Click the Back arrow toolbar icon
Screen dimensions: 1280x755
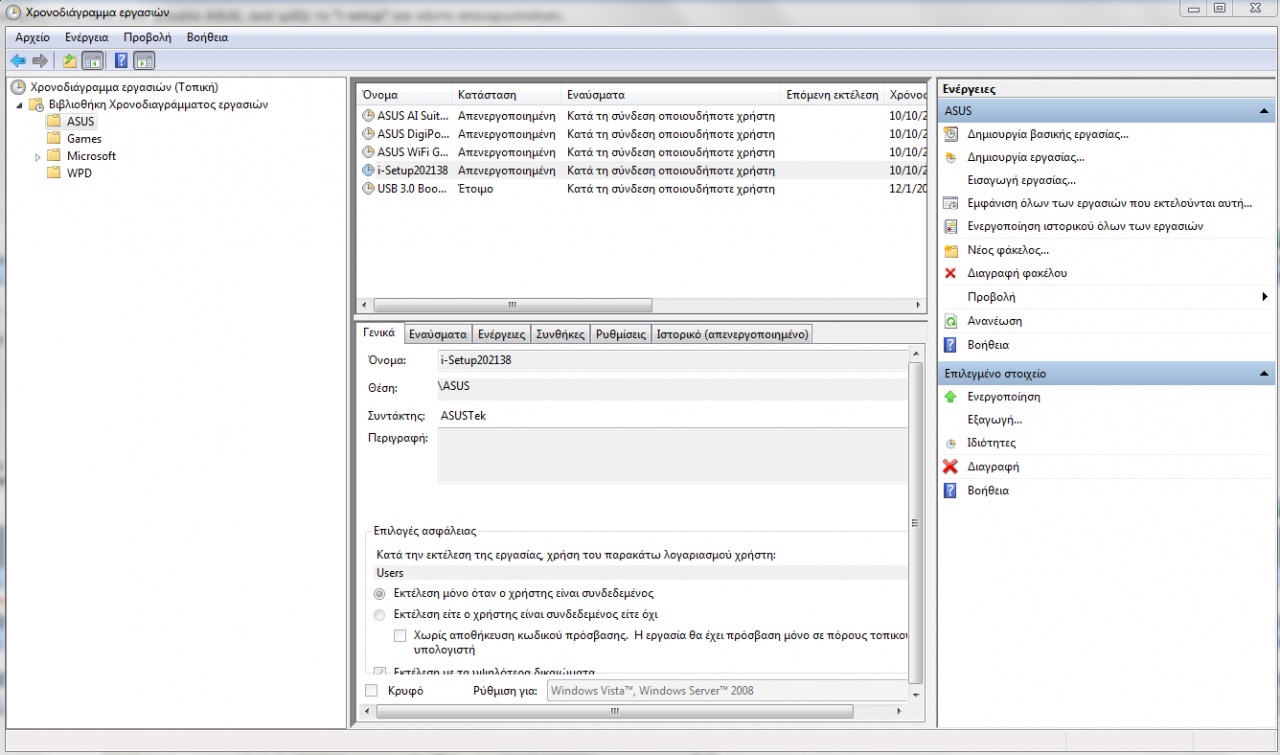tap(18, 61)
